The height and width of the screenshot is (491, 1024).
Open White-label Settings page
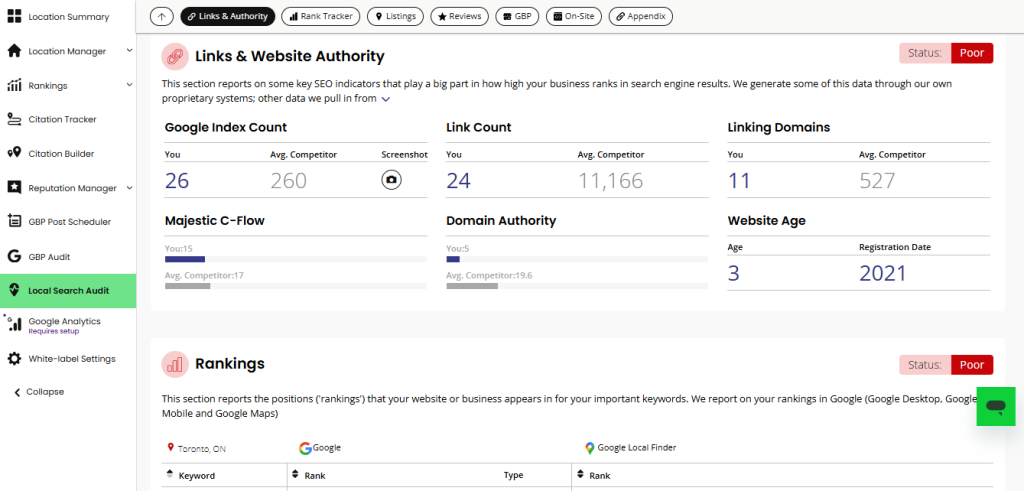[x=72, y=358]
